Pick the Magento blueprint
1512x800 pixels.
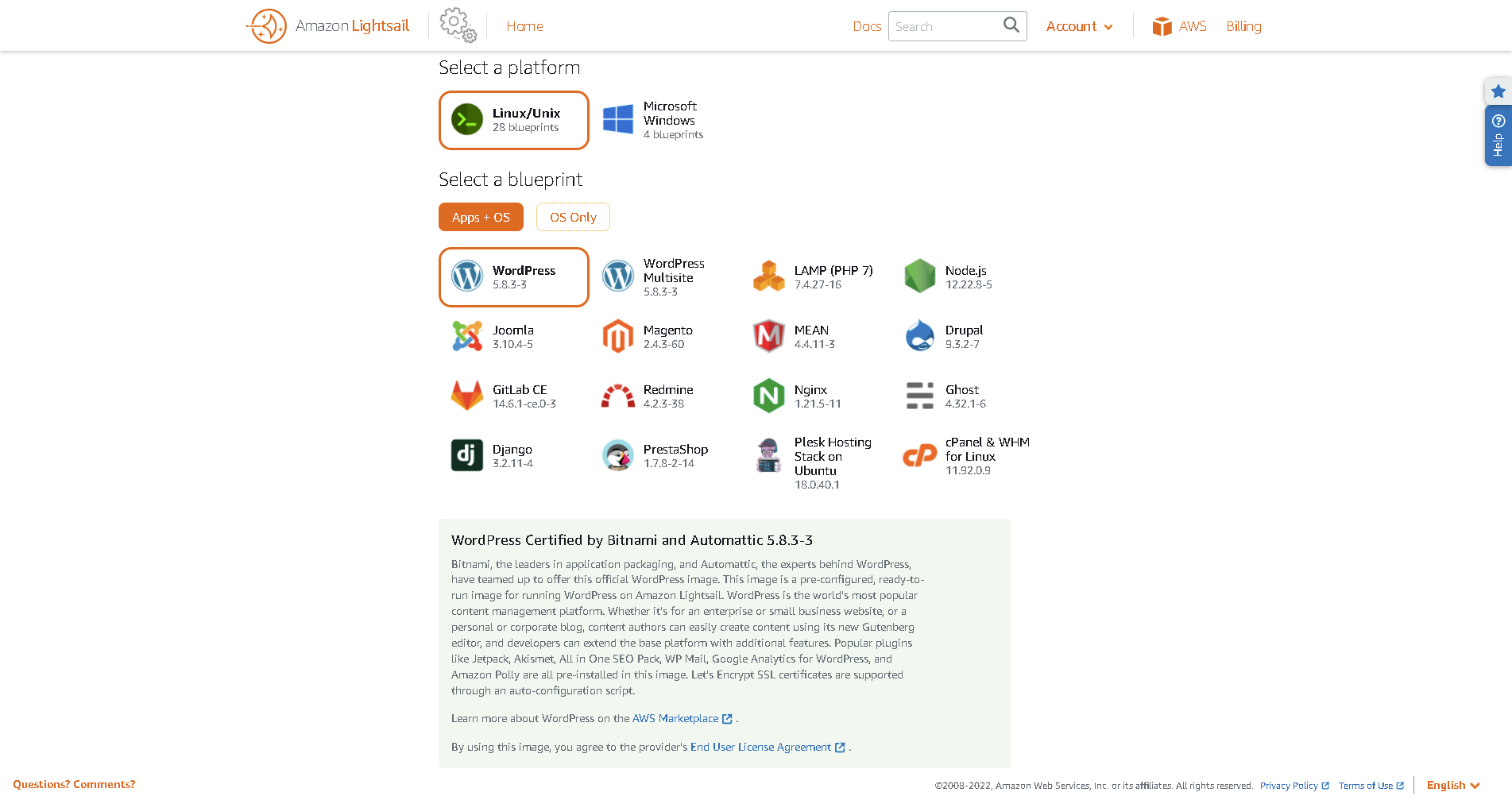pos(619,336)
